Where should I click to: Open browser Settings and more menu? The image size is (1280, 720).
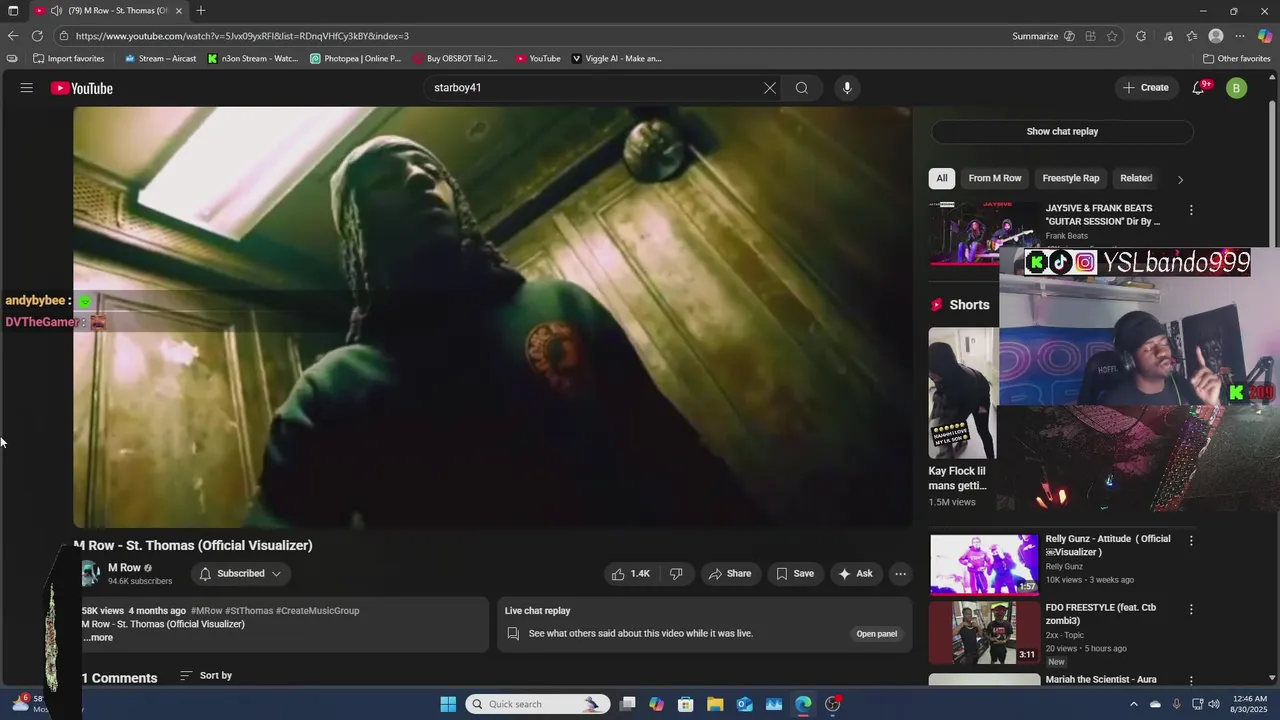tap(1240, 36)
